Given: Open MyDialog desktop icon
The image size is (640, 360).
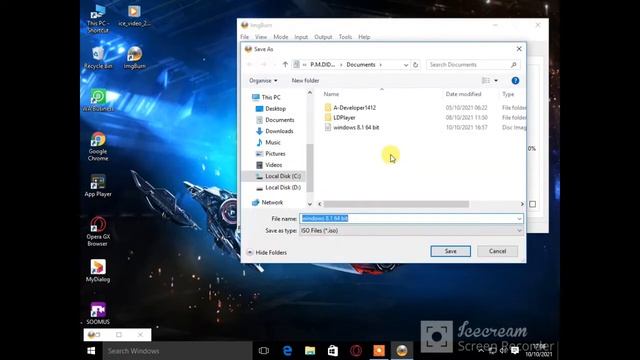Looking at the screenshot, I should click(98, 271).
